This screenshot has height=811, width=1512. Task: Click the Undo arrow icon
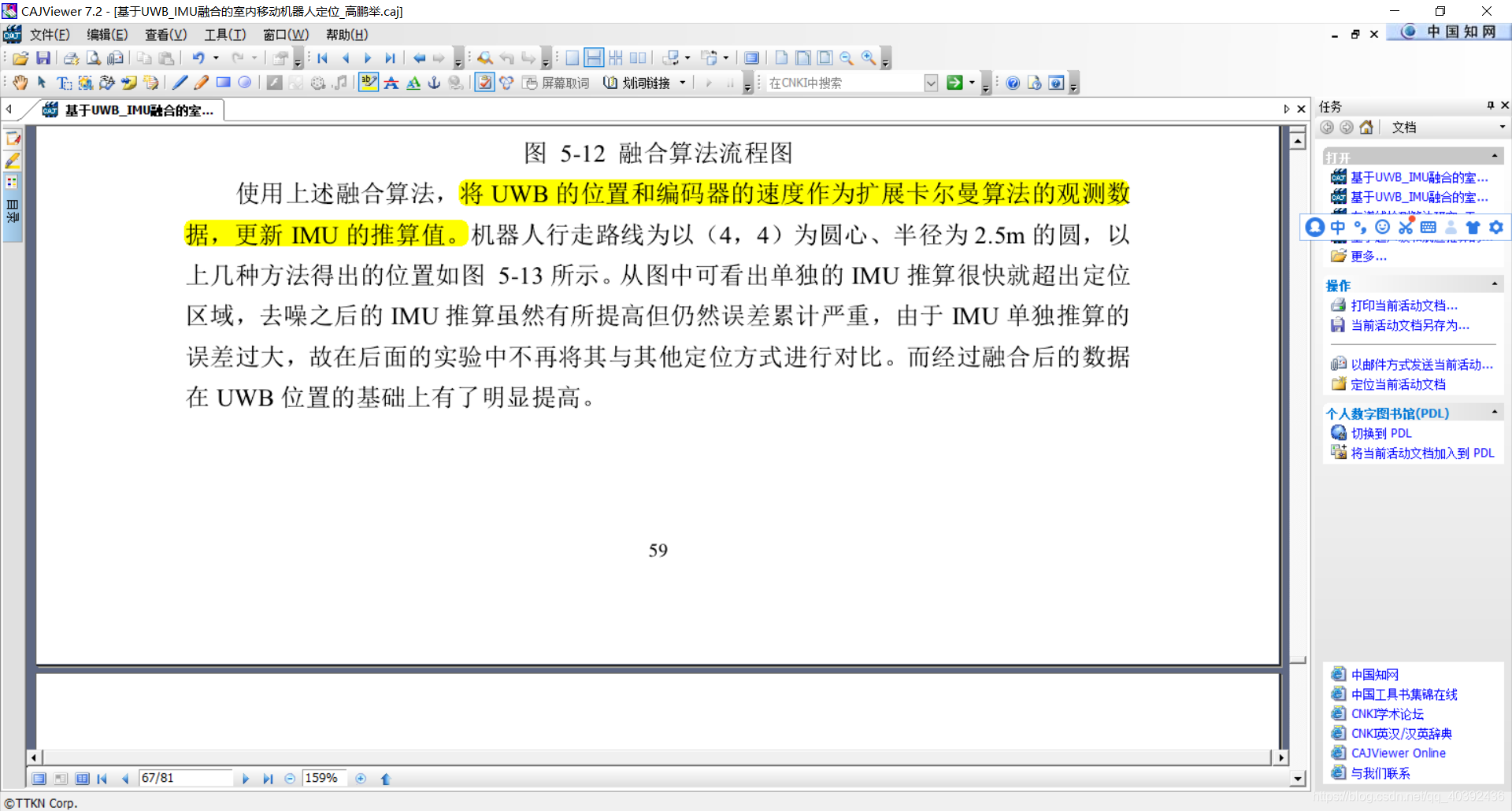pos(198,58)
